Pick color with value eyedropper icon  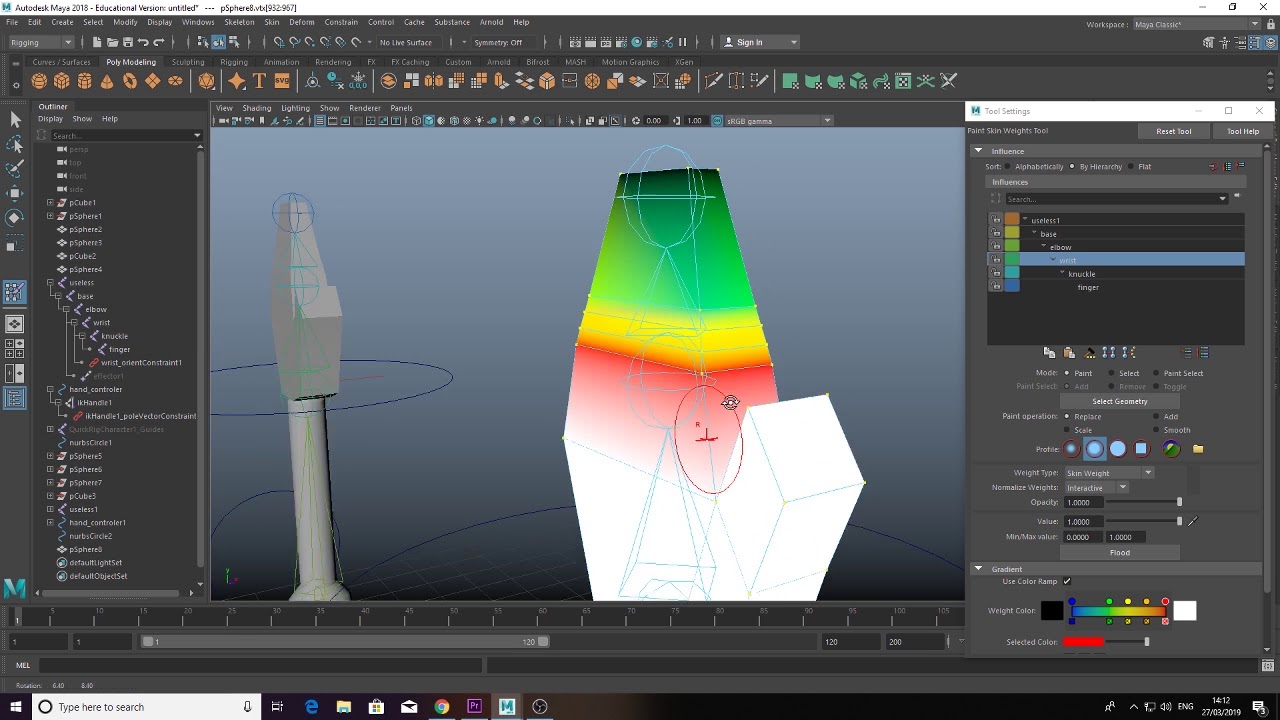pos(1192,521)
